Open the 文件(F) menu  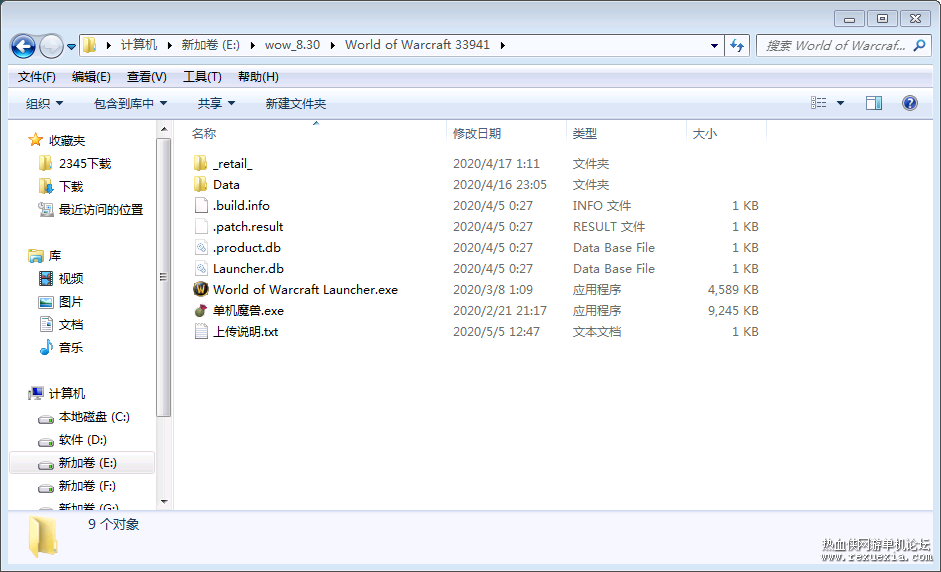(37, 77)
